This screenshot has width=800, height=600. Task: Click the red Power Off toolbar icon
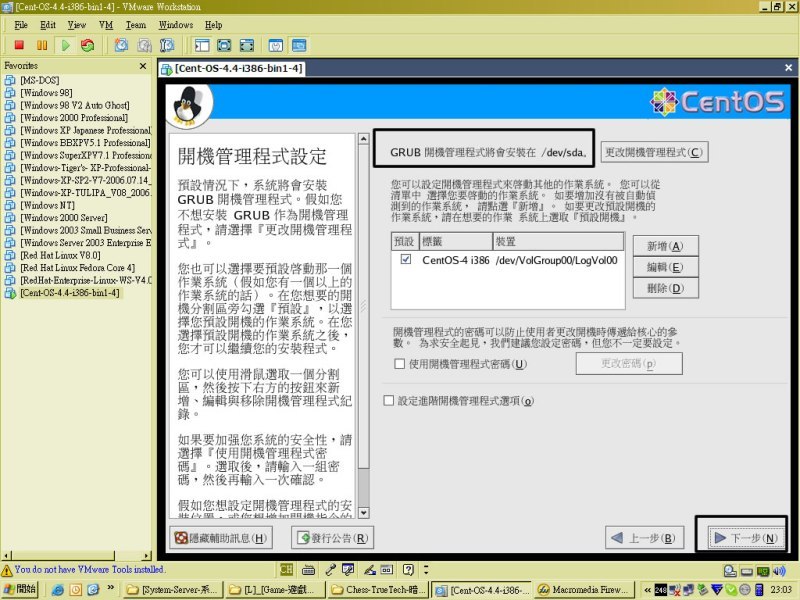coord(19,45)
